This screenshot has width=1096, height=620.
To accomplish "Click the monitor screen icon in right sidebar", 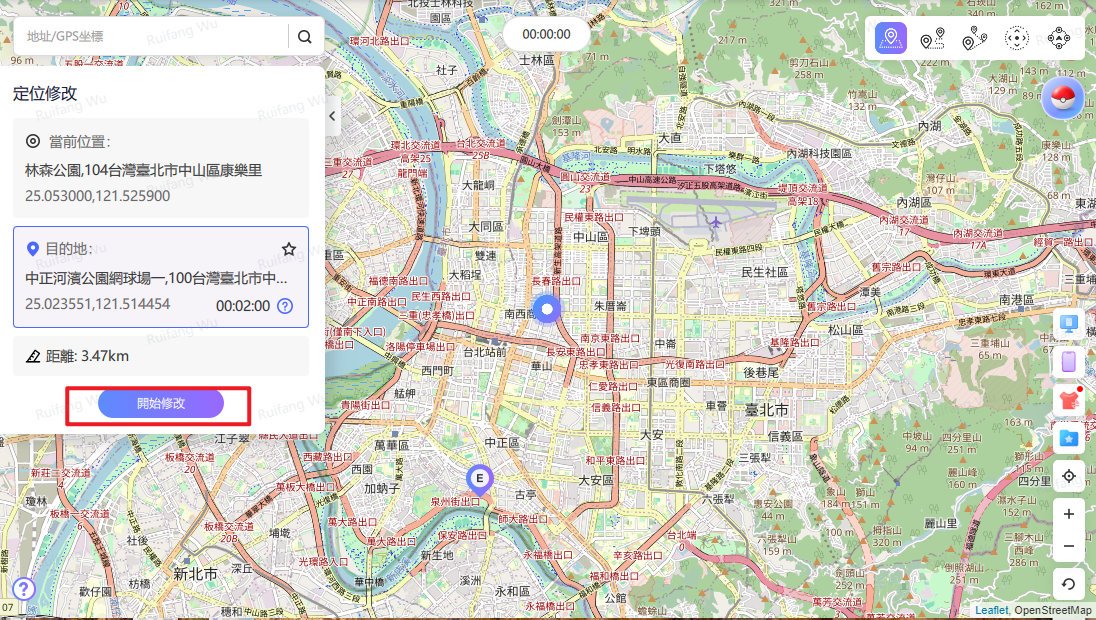I will click(x=1068, y=324).
